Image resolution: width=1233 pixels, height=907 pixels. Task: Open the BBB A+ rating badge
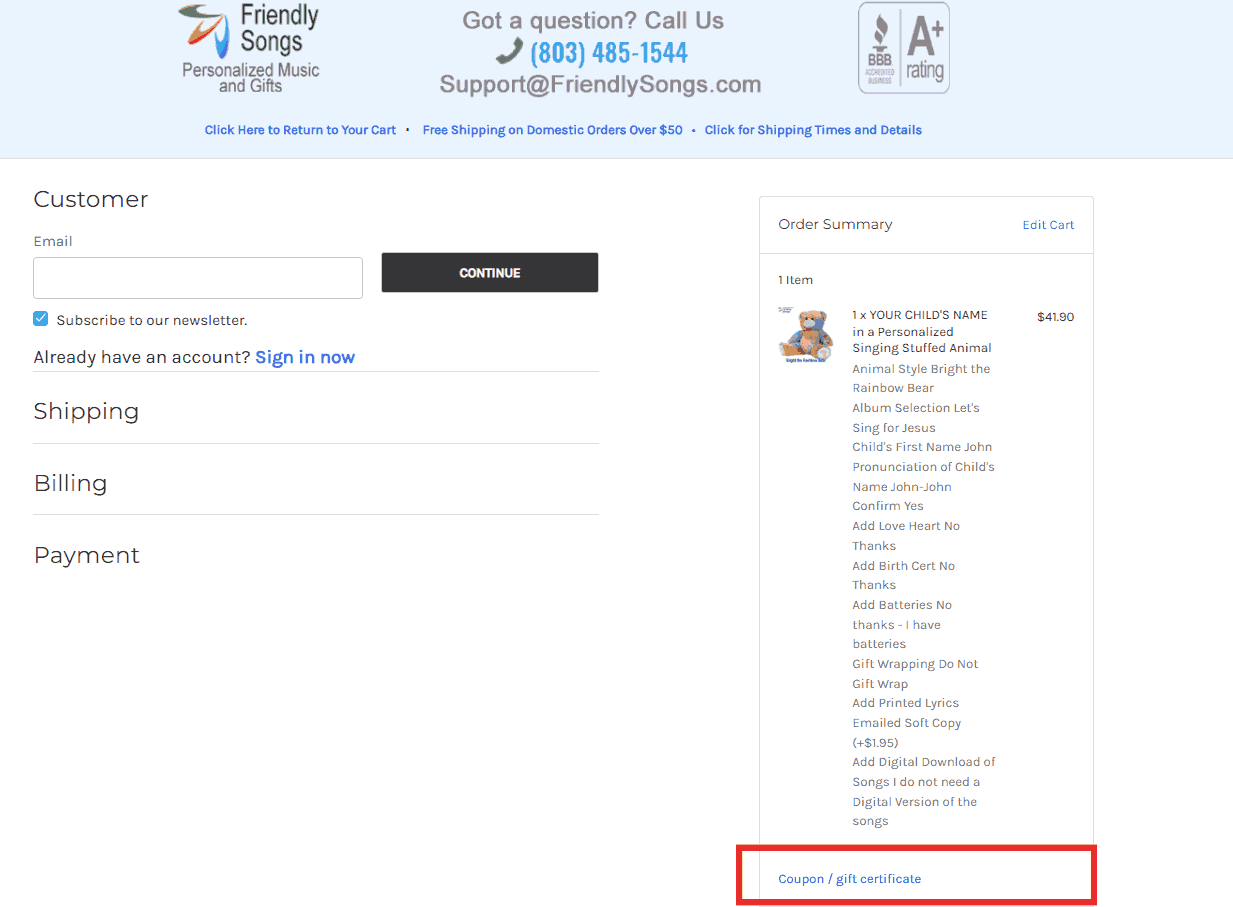click(x=903, y=48)
